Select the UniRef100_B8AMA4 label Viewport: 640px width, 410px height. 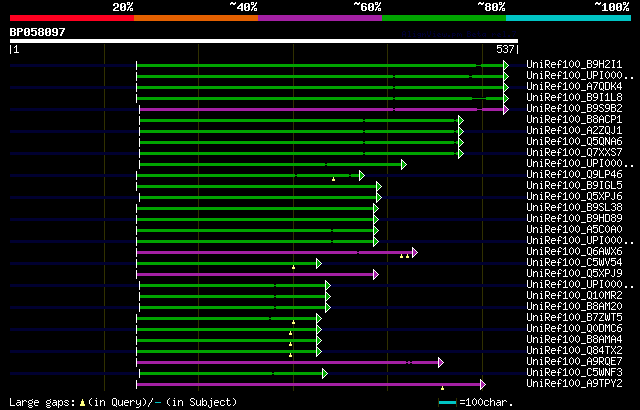tap(574, 340)
